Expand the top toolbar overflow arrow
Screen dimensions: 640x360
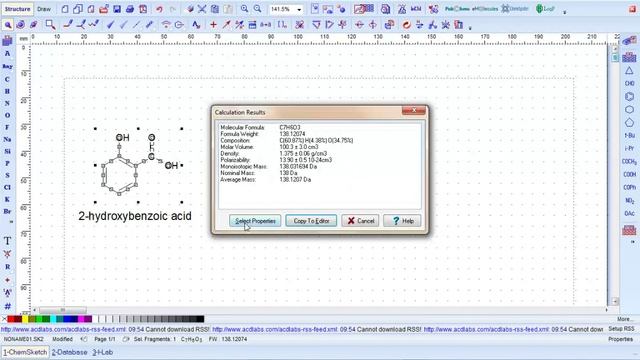point(565,12)
